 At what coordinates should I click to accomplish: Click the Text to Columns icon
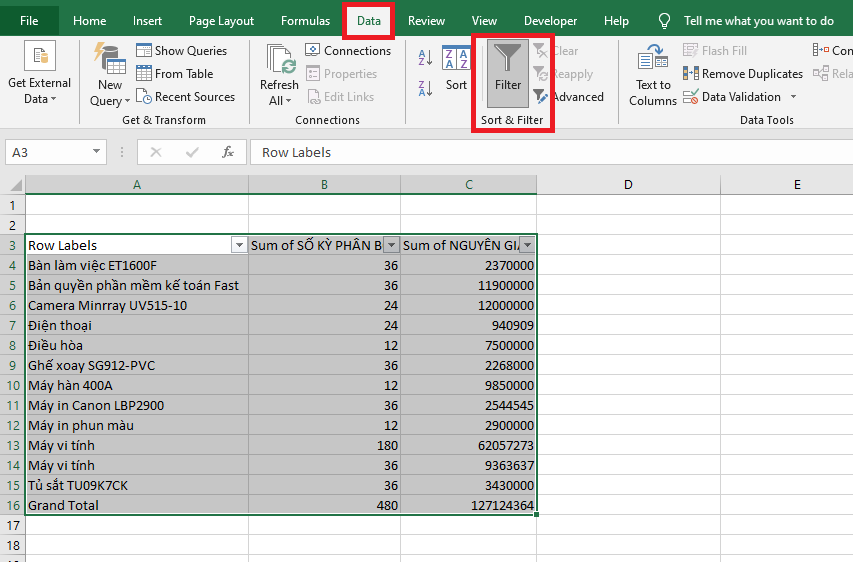652,60
